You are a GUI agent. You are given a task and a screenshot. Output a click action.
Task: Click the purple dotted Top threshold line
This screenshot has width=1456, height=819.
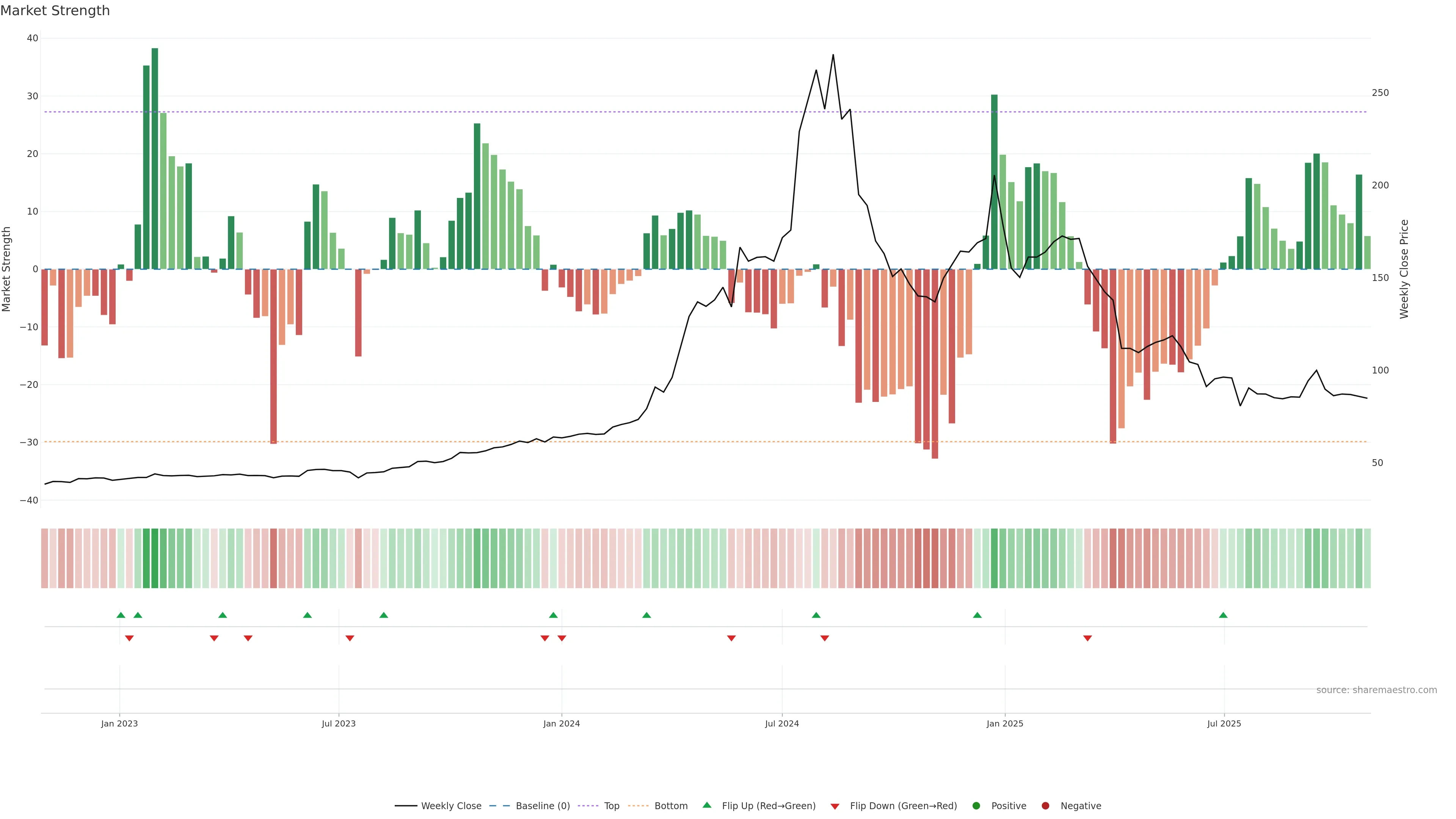tap(565, 112)
